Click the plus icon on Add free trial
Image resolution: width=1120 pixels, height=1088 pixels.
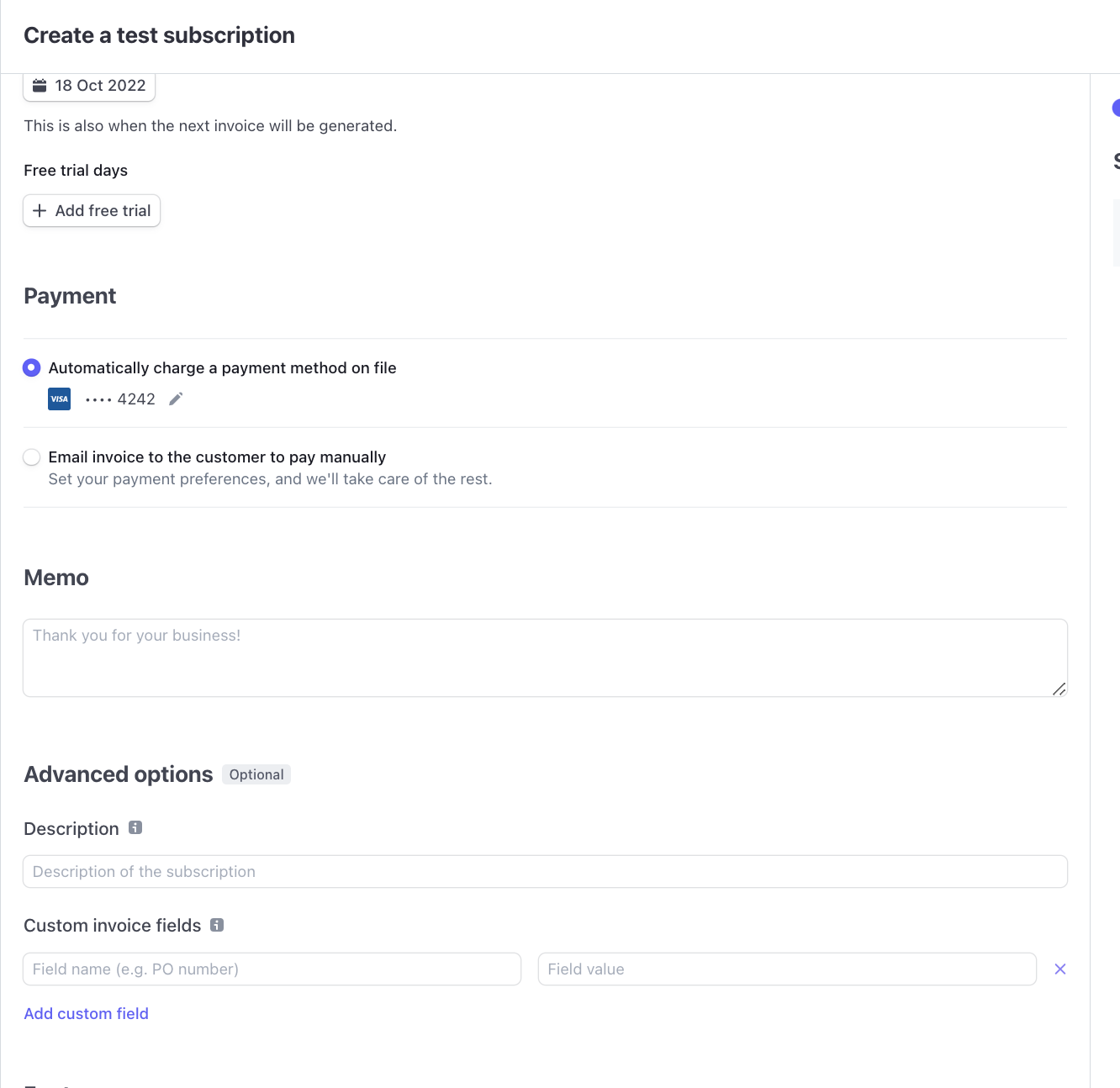(40, 211)
